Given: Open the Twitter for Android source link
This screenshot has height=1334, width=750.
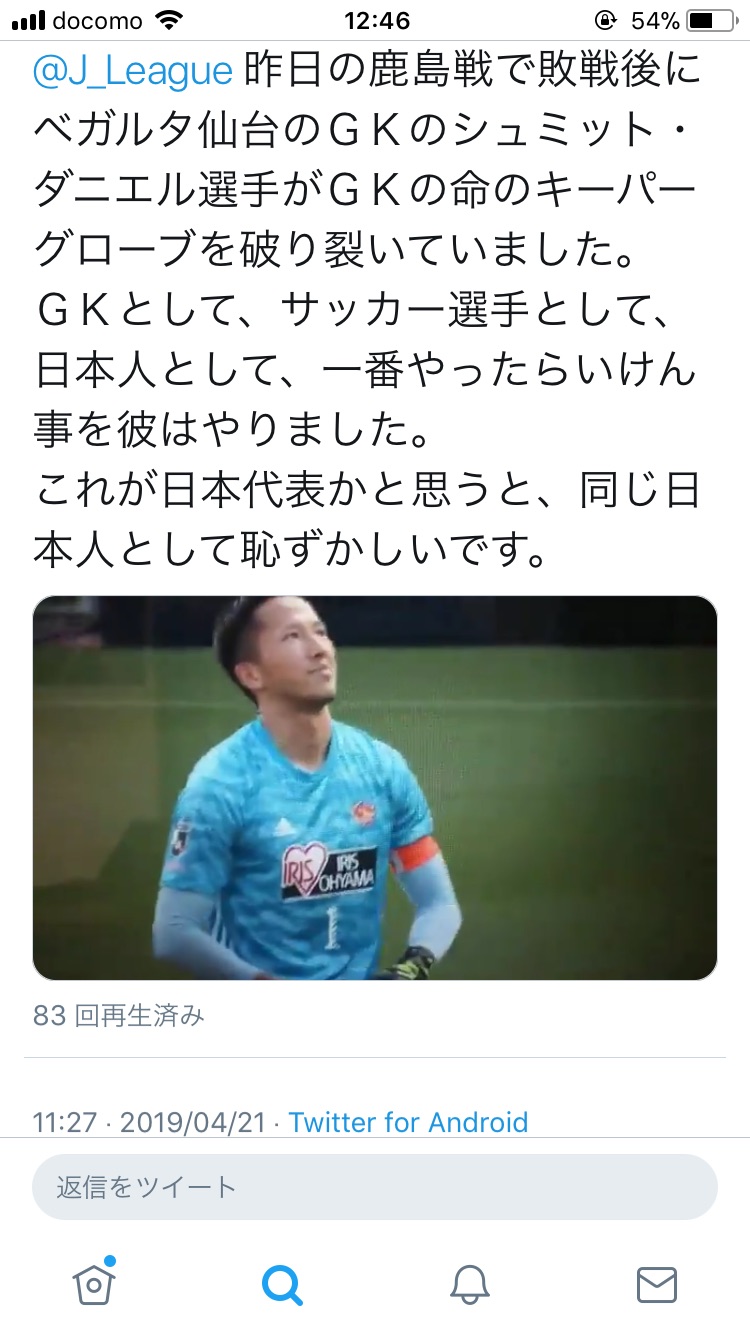Looking at the screenshot, I should [408, 1122].
